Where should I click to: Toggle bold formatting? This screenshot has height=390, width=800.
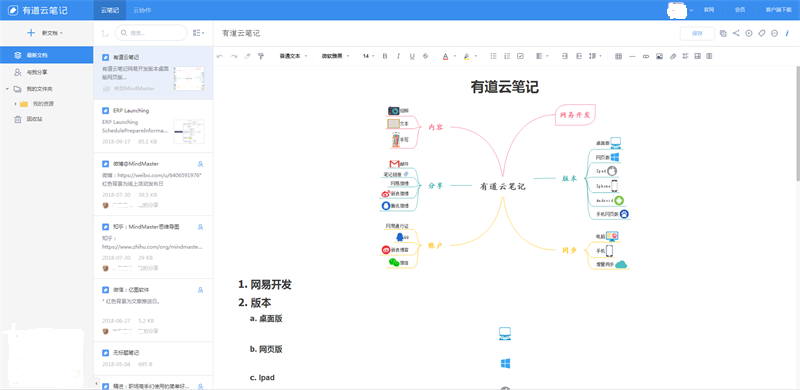tap(385, 56)
